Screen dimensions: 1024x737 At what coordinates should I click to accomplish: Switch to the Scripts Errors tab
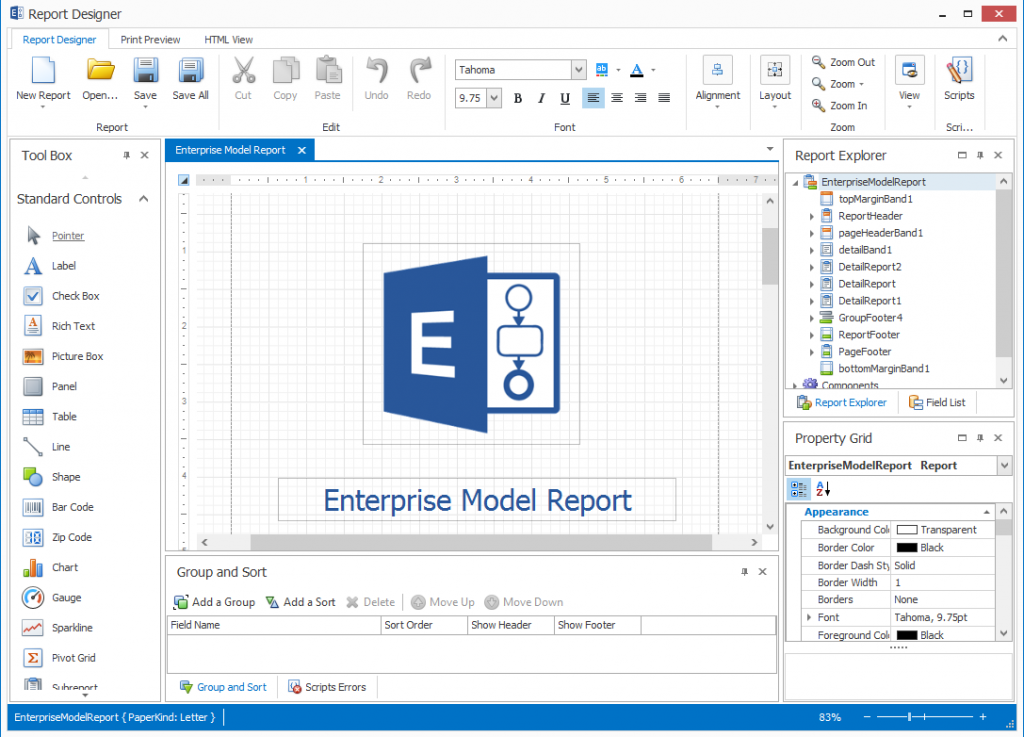[x=327, y=687]
